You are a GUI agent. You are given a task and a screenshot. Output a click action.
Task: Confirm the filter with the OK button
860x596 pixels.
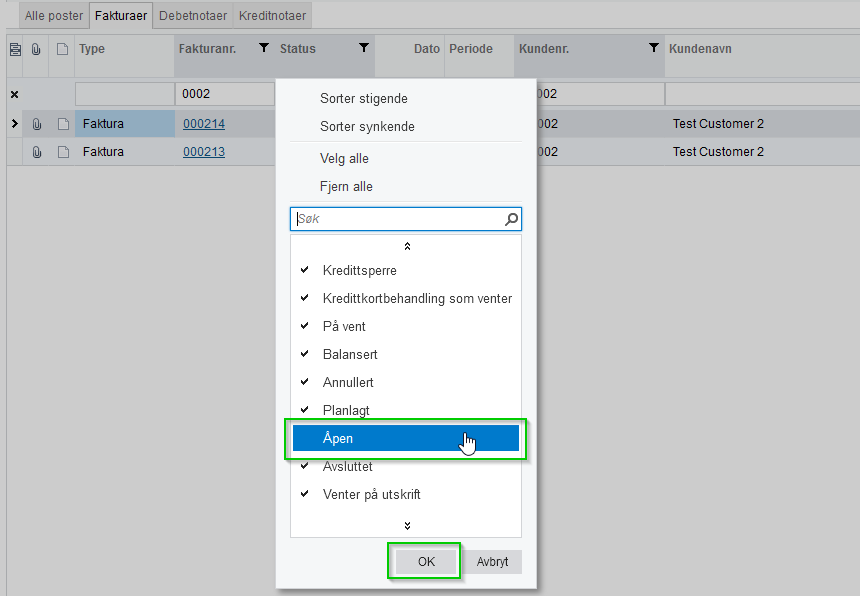pos(426,561)
